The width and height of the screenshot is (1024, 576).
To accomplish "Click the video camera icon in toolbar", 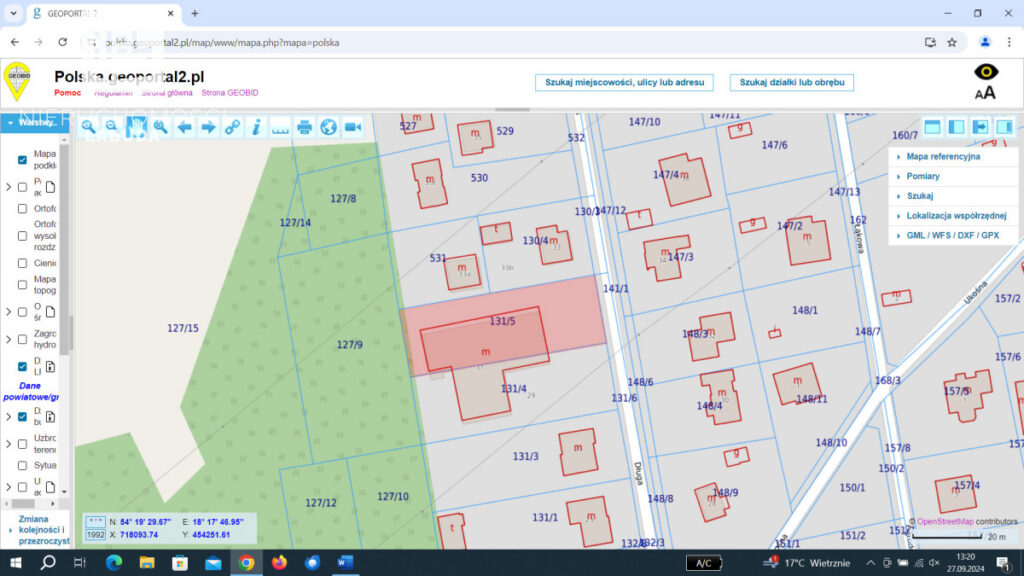I will [x=352, y=127].
